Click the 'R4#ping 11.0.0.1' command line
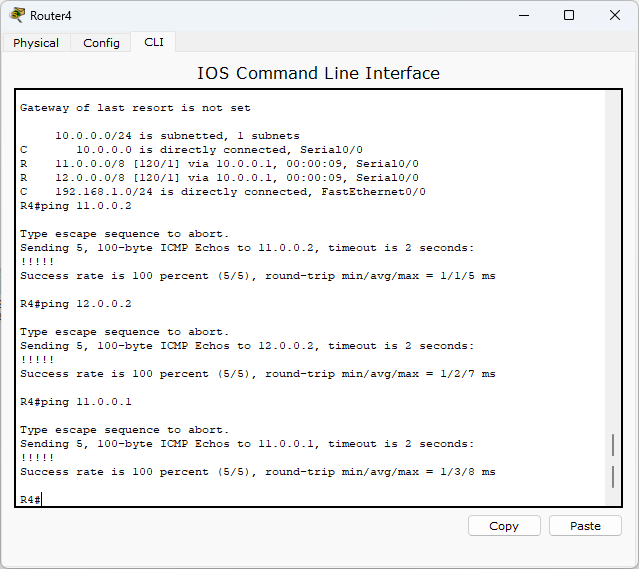 pyautogui.click(x=76, y=402)
